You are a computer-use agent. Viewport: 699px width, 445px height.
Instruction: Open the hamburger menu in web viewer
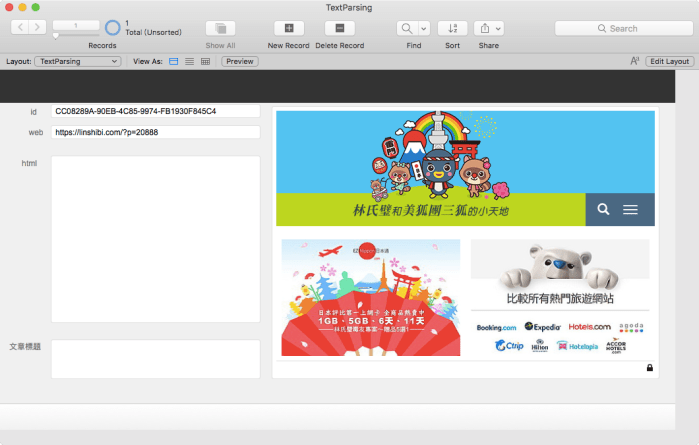point(630,210)
